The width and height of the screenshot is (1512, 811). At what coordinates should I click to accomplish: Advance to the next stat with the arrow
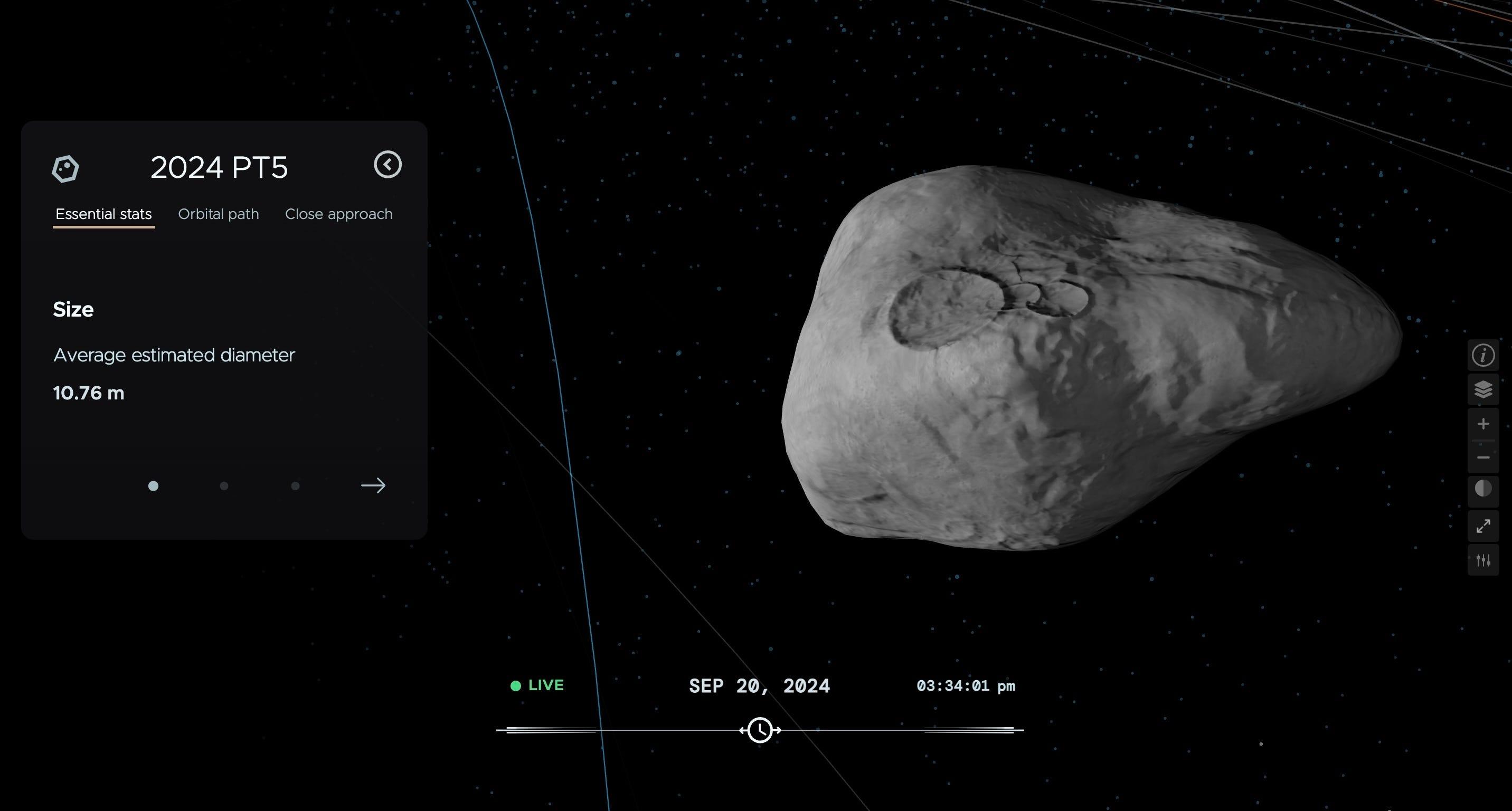pos(373,485)
